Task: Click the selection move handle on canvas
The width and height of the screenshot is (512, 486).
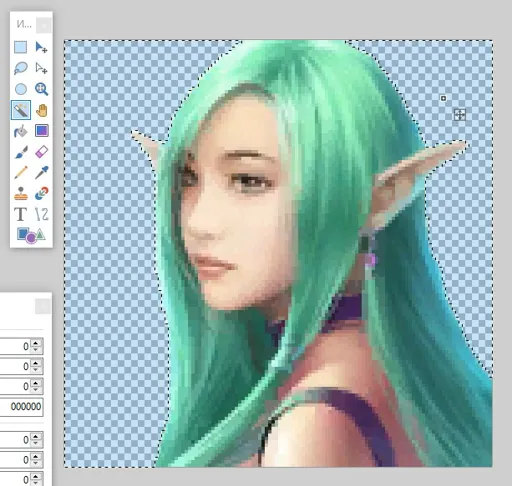Action: tap(460, 115)
